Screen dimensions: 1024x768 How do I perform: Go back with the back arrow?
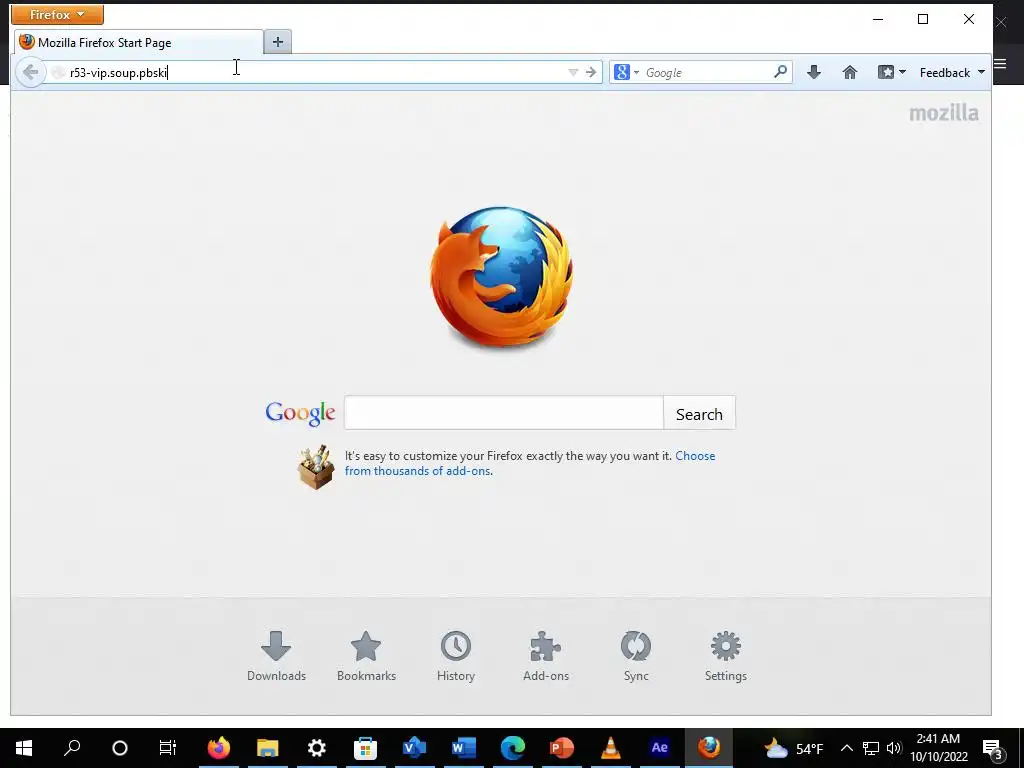30,72
